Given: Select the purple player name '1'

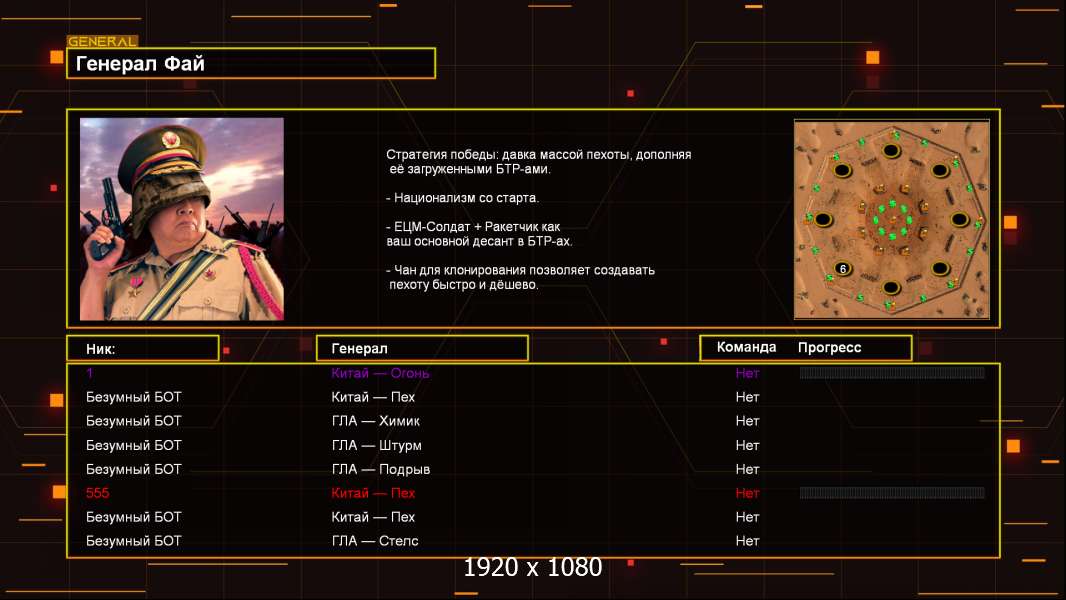Looking at the screenshot, I should [x=90, y=373].
